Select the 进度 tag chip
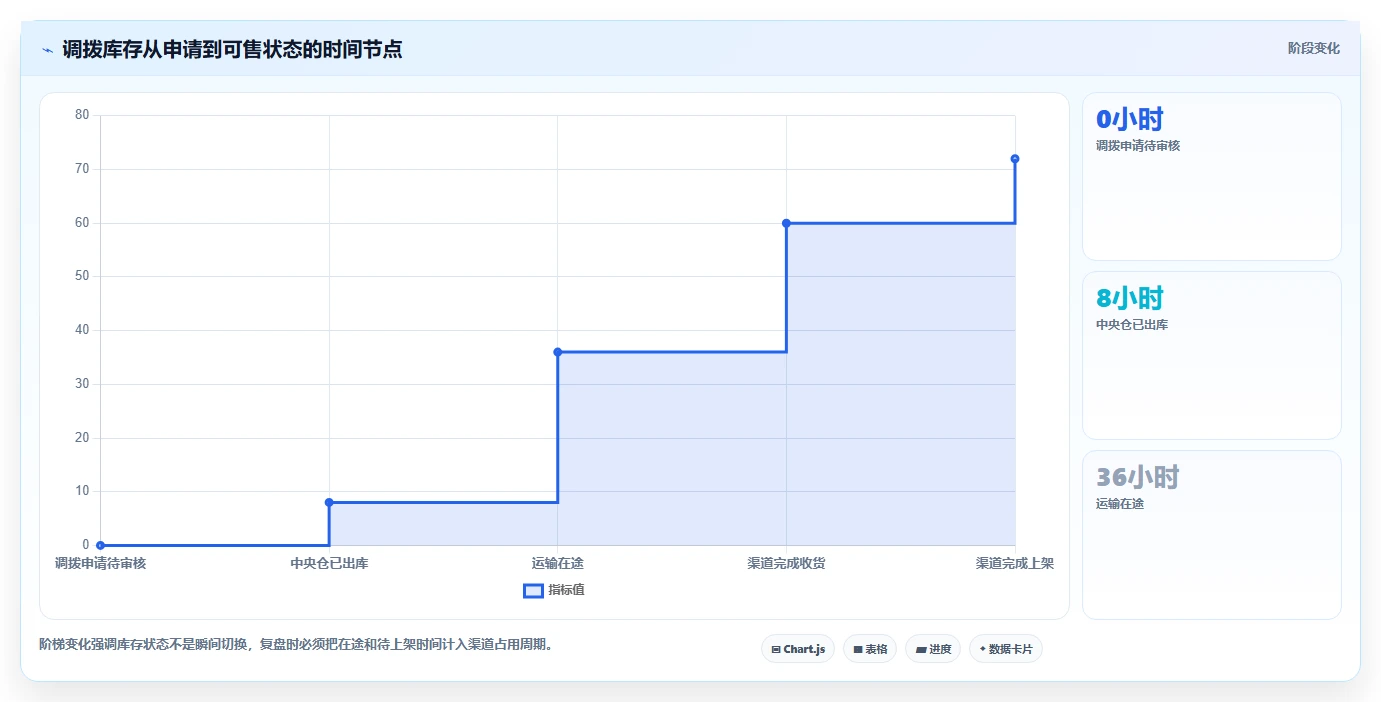The height and width of the screenshot is (702, 1381). click(x=933, y=649)
